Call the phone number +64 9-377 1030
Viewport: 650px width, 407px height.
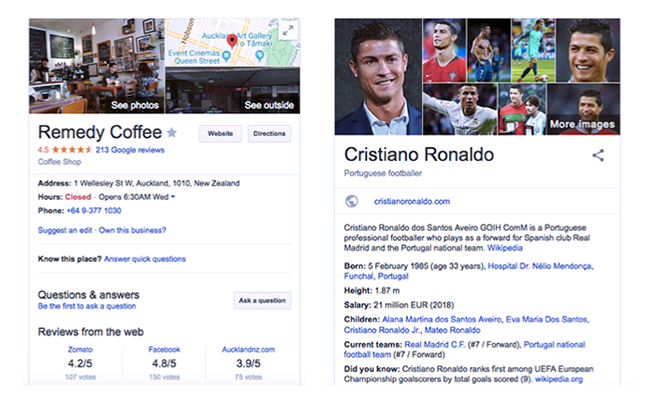coord(94,211)
